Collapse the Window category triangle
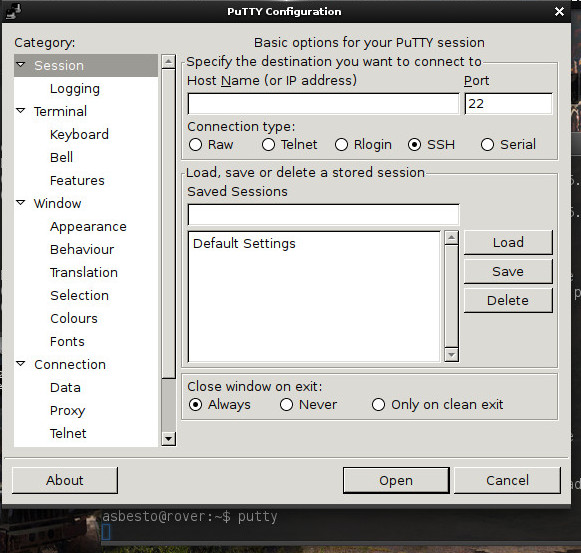 pyautogui.click(x=21, y=202)
